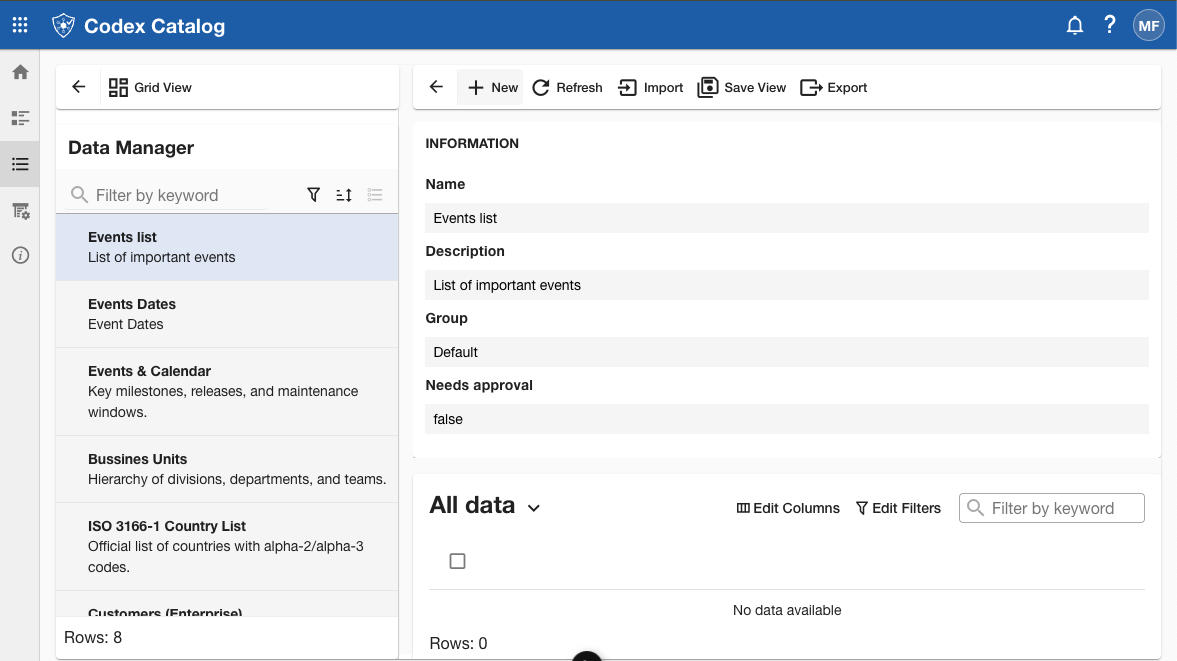Open the help question mark
The image size is (1177, 661).
[x=1109, y=25]
